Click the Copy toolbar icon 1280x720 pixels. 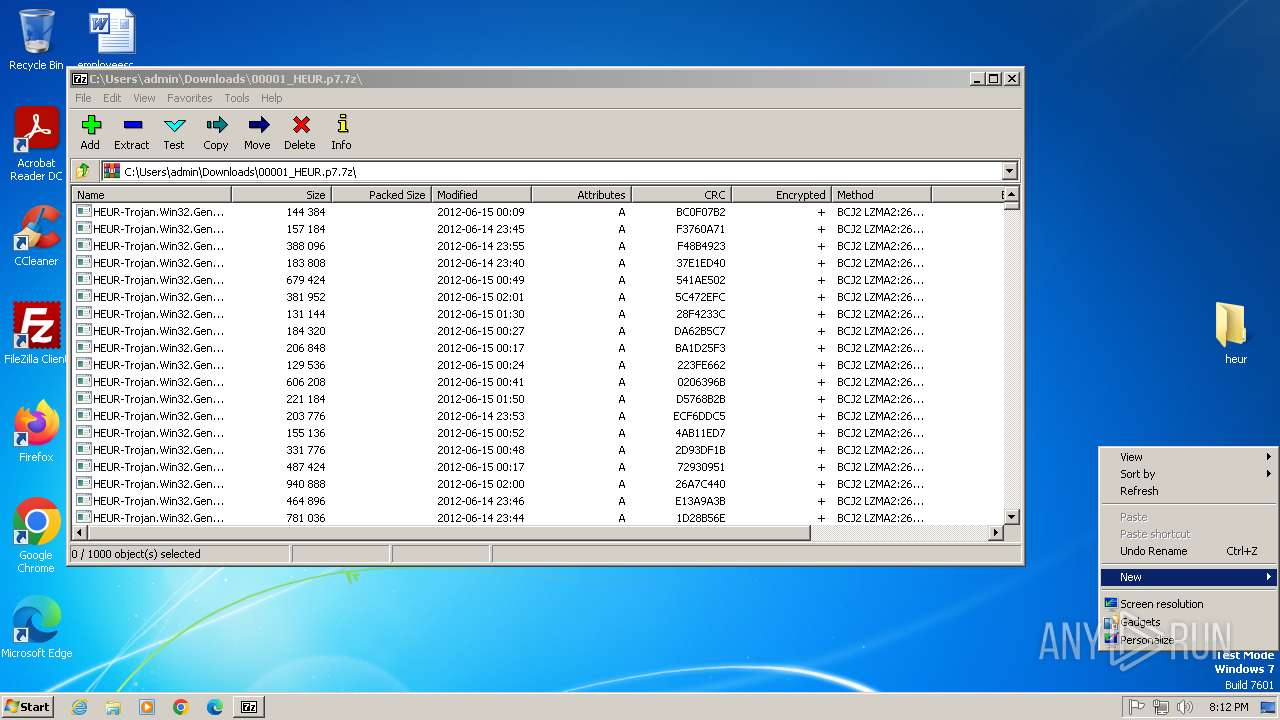pos(216,132)
